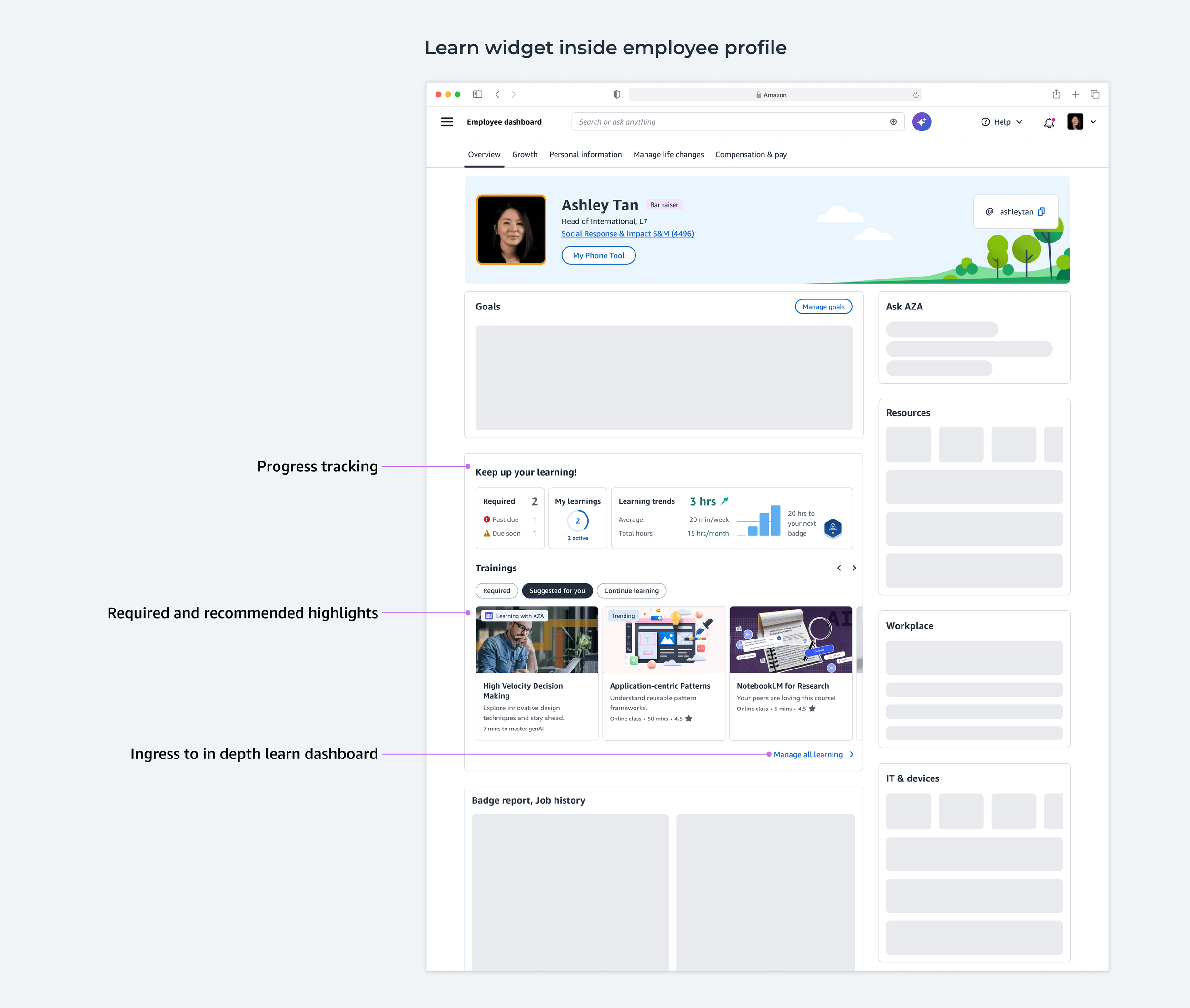The height and width of the screenshot is (1008, 1190).
Task: Open a new browser tab
Action: [x=1076, y=94]
